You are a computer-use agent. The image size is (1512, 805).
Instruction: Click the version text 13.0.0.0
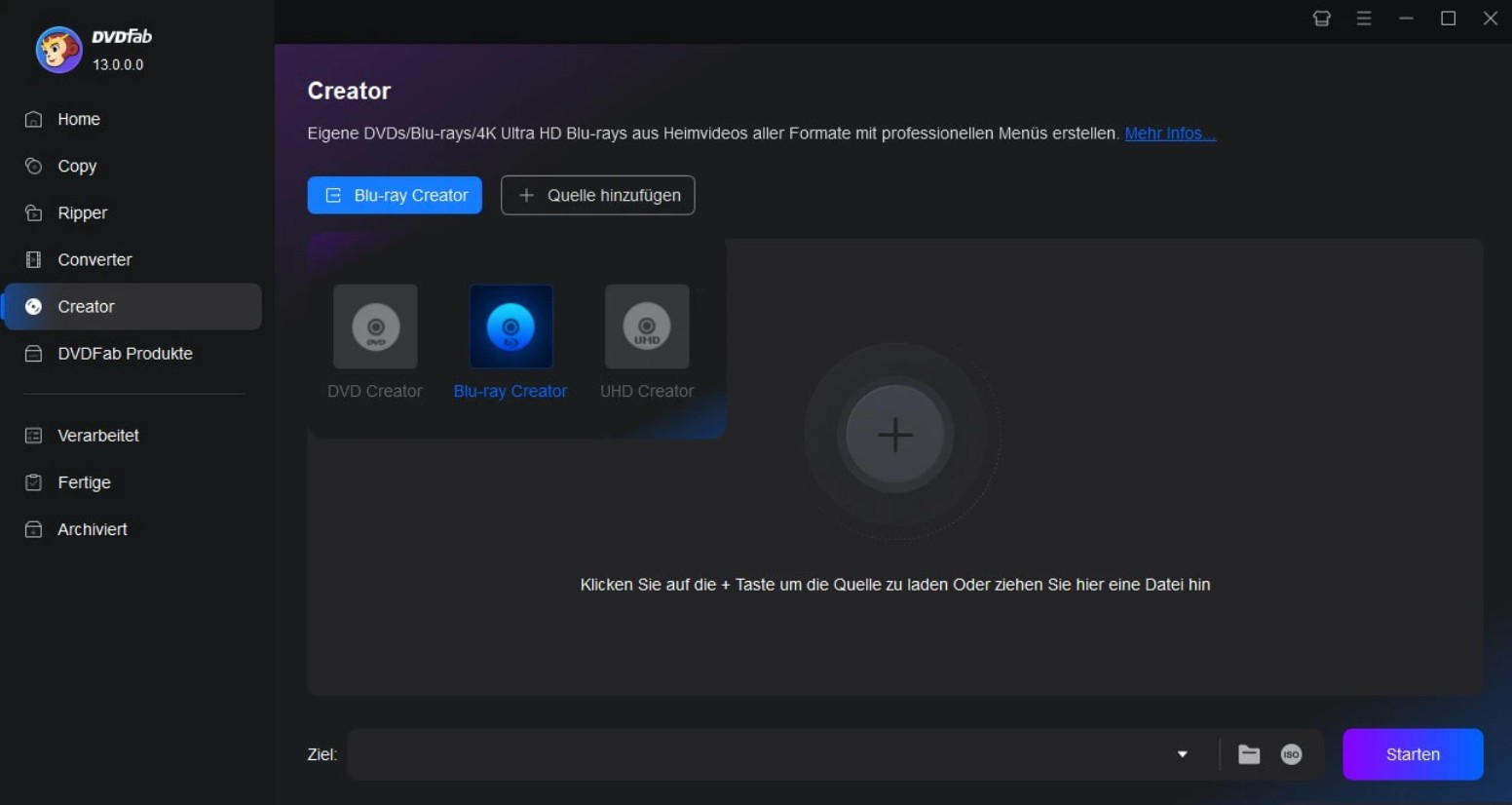[118, 64]
